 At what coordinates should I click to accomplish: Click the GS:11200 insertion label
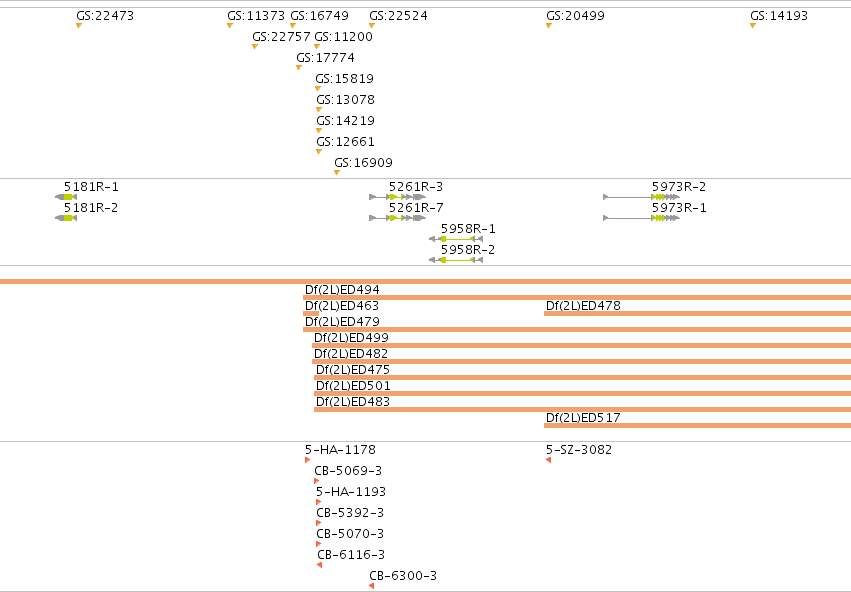[344, 37]
